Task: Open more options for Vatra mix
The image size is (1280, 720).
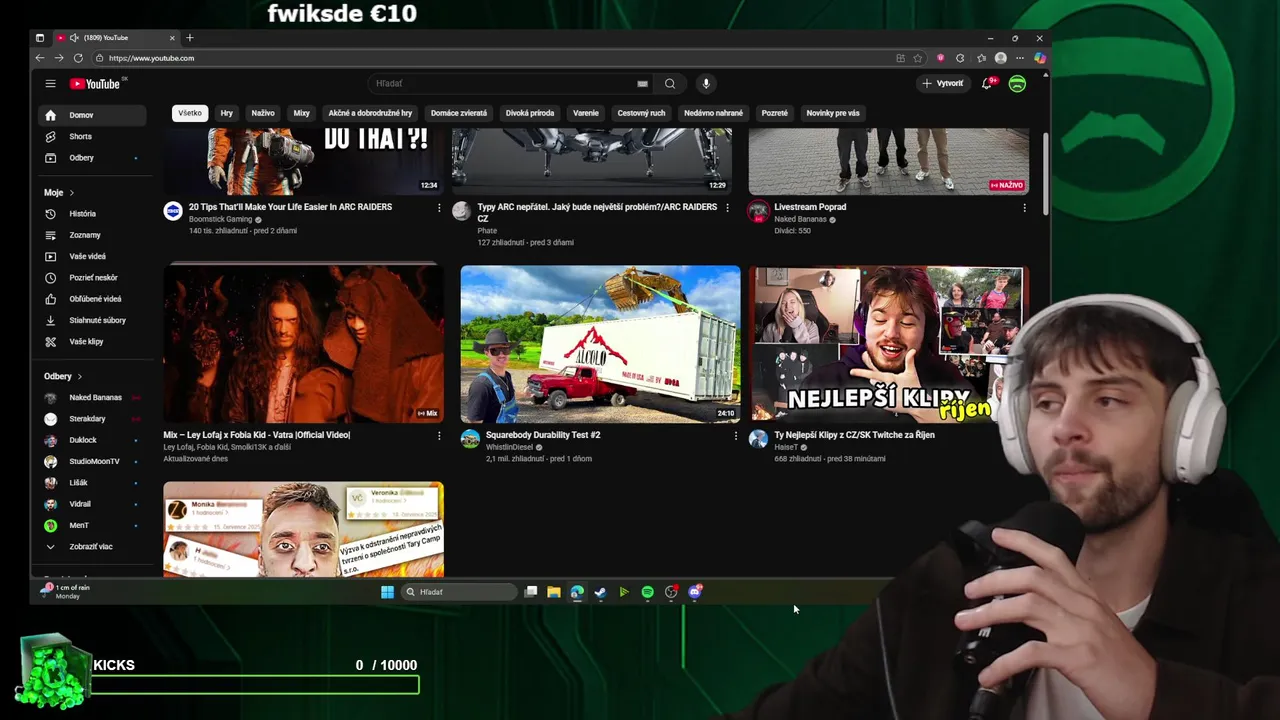Action: coord(438,436)
